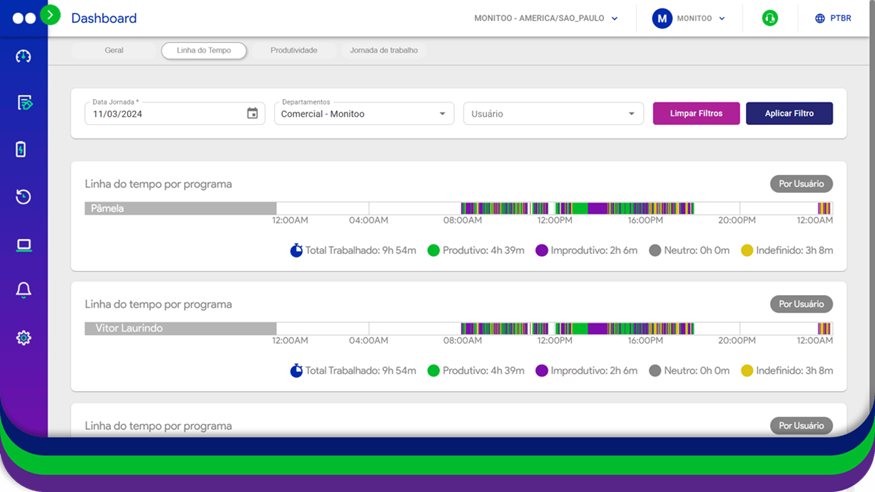
Task: Switch to the Jornada de trabalho tab
Action: click(x=384, y=50)
